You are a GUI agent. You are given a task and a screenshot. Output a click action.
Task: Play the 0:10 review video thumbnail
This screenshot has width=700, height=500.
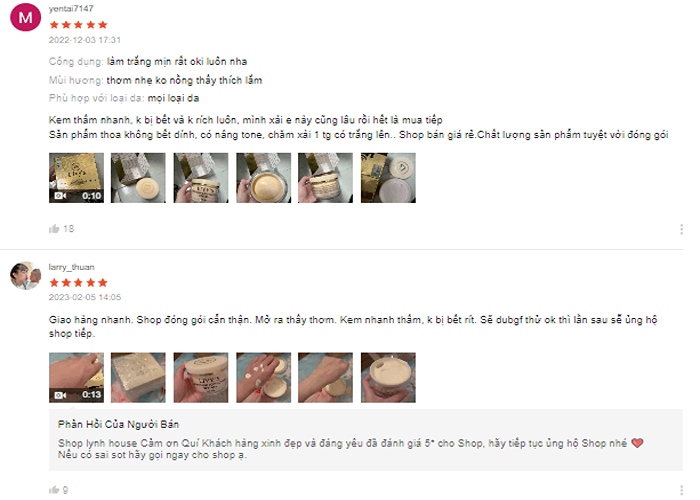pos(76,178)
